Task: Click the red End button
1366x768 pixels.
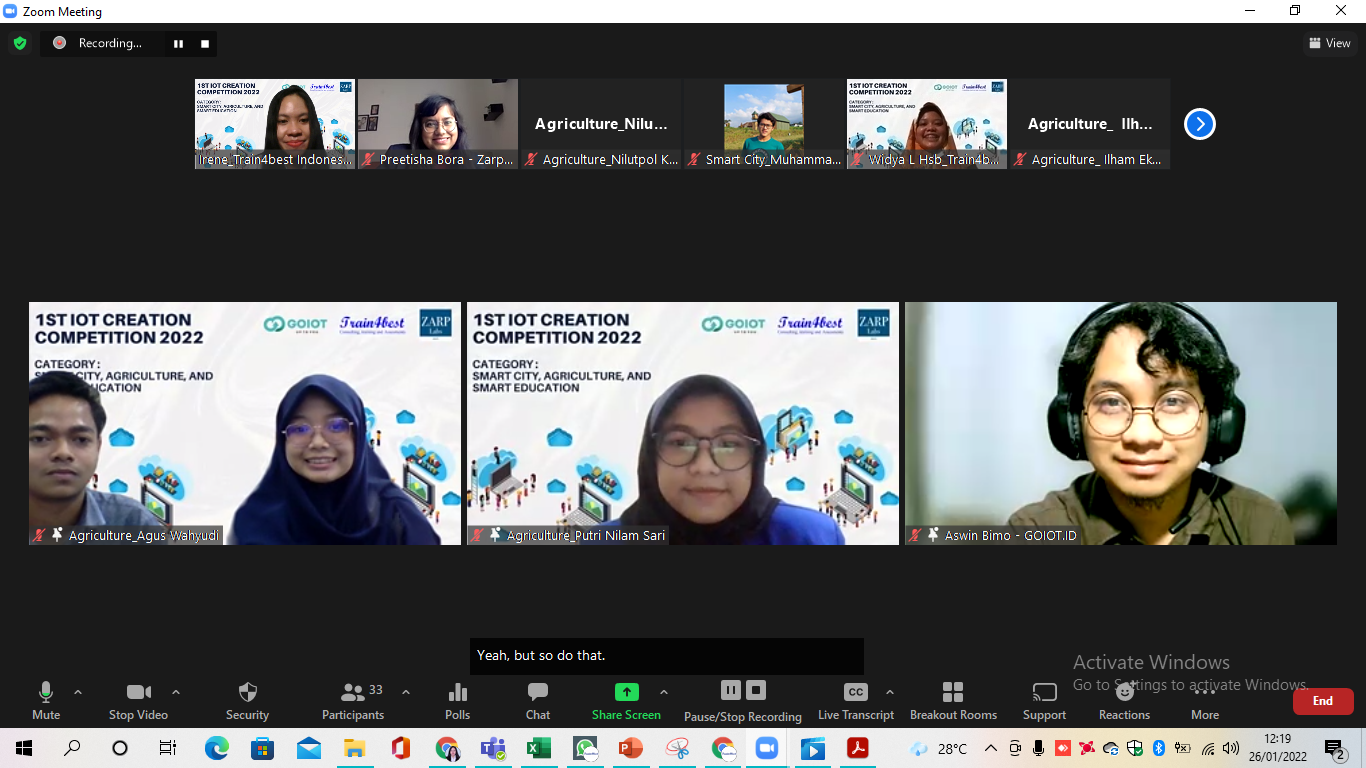Action: [x=1323, y=701]
